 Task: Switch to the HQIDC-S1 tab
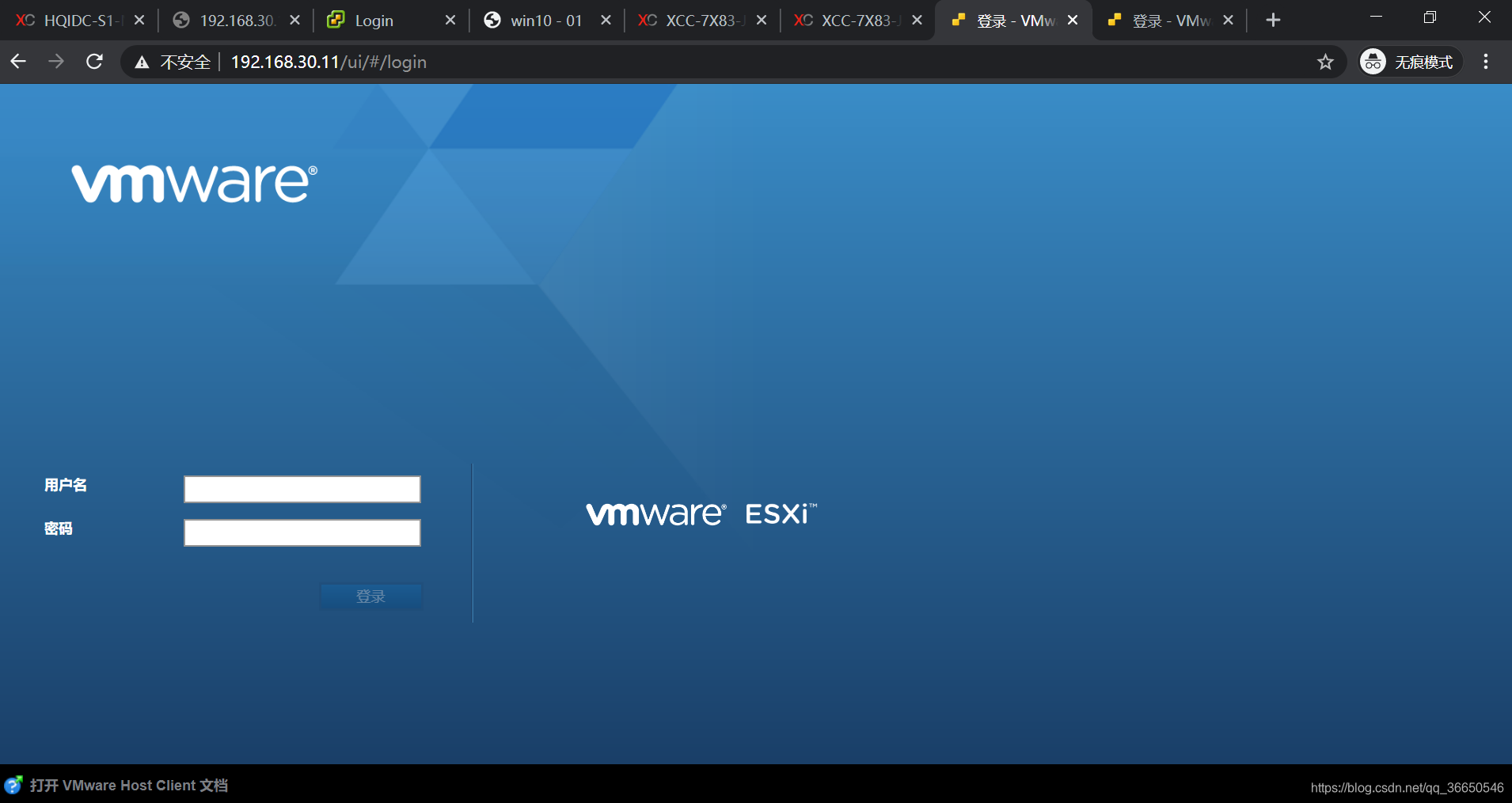[x=78, y=21]
